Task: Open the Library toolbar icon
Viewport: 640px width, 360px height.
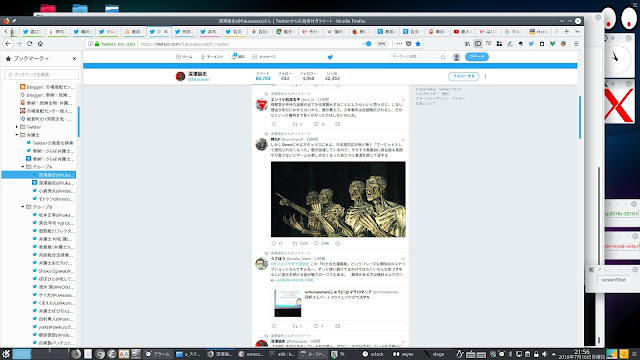Action: [467, 44]
